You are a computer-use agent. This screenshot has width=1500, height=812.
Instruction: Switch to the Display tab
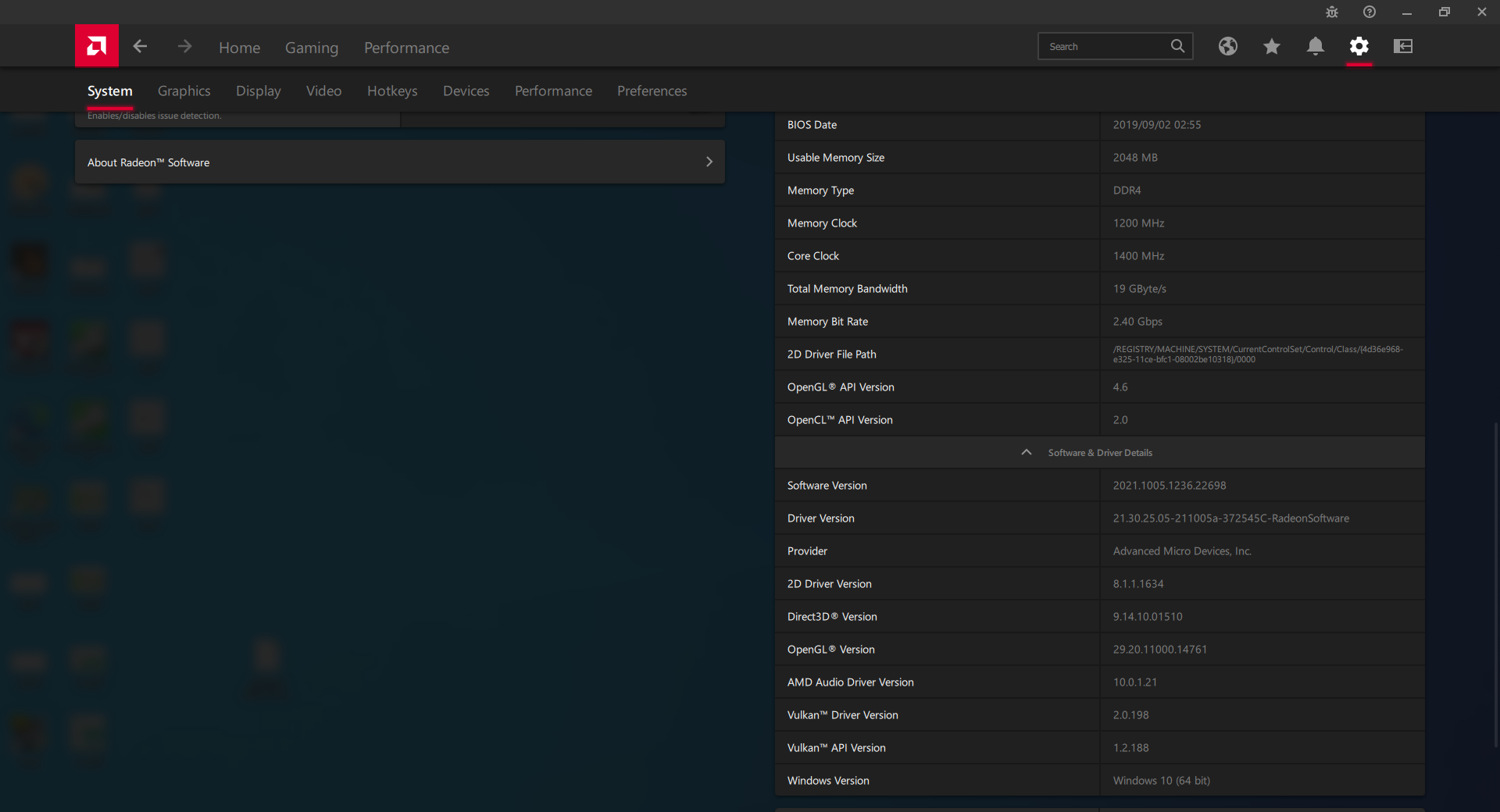point(259,91)
